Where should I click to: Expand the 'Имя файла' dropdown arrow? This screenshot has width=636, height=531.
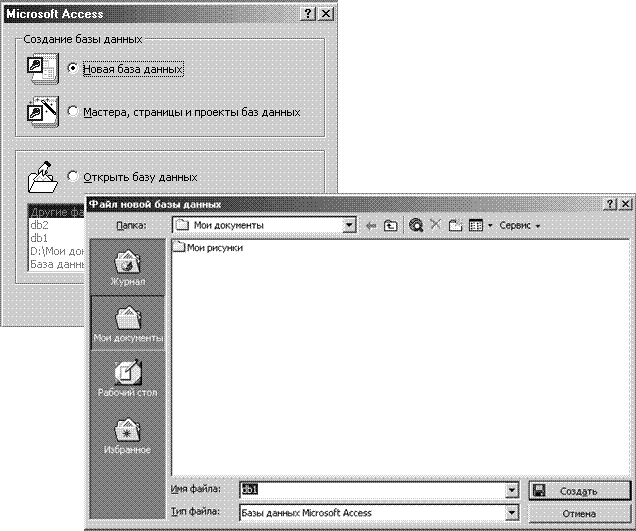[x=512, y=490]
